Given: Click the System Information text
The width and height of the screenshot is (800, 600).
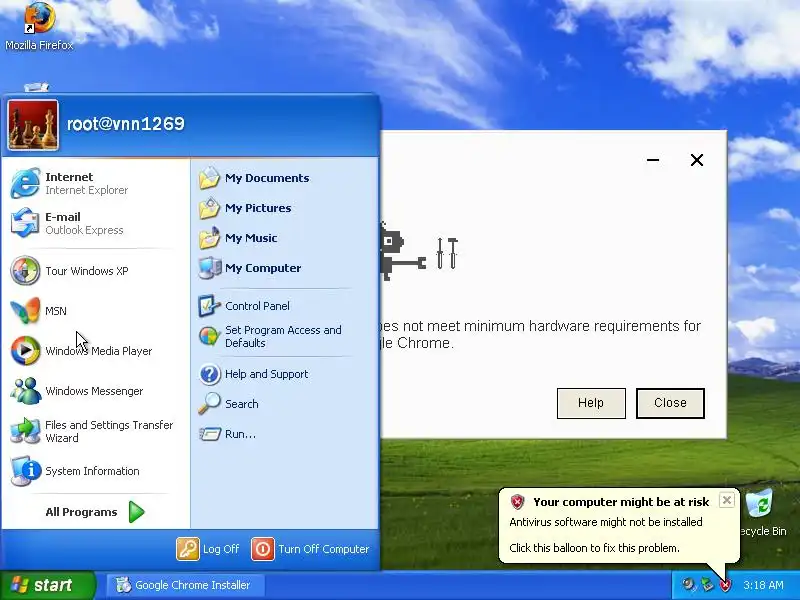Looking at the screenshot, I should tap(92, 471).
